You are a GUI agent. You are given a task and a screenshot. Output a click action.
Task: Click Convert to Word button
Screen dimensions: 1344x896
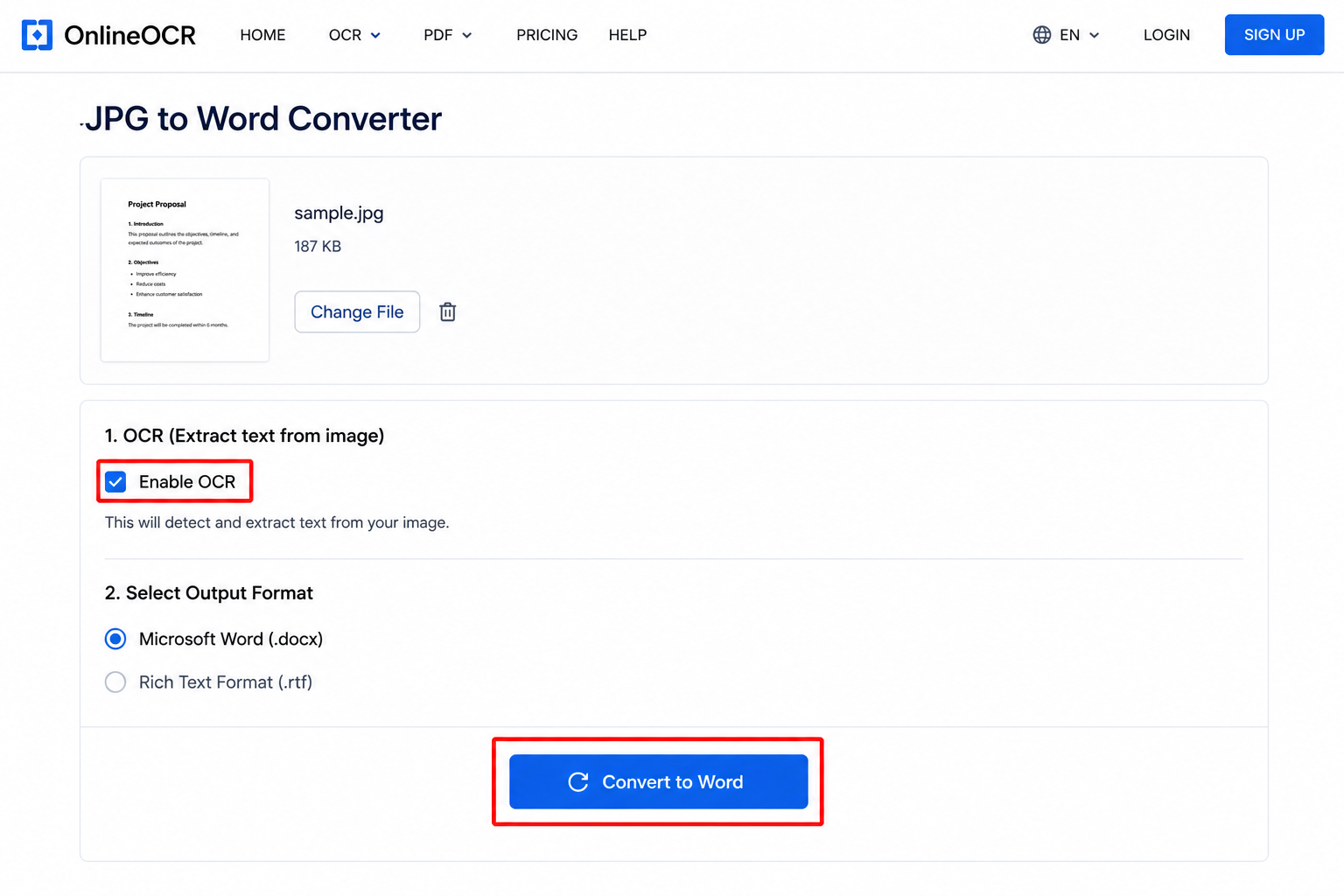(658, 781)
